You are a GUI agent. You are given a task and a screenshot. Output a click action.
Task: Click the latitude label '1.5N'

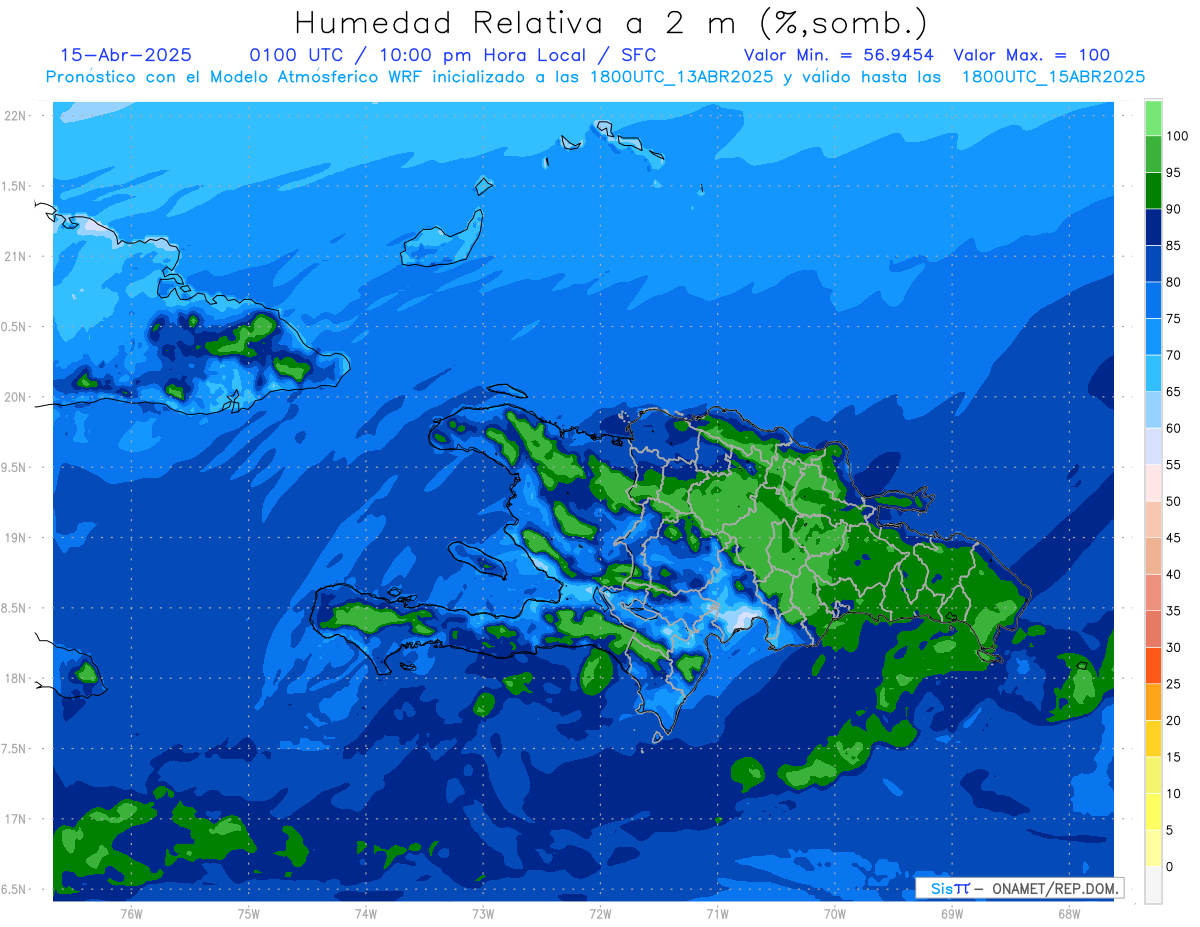[15, 186]
